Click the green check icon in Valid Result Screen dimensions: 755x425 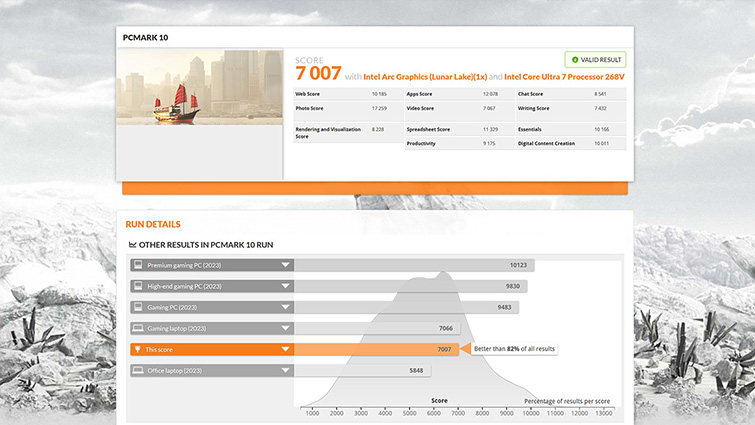click(x=575, y=60)
